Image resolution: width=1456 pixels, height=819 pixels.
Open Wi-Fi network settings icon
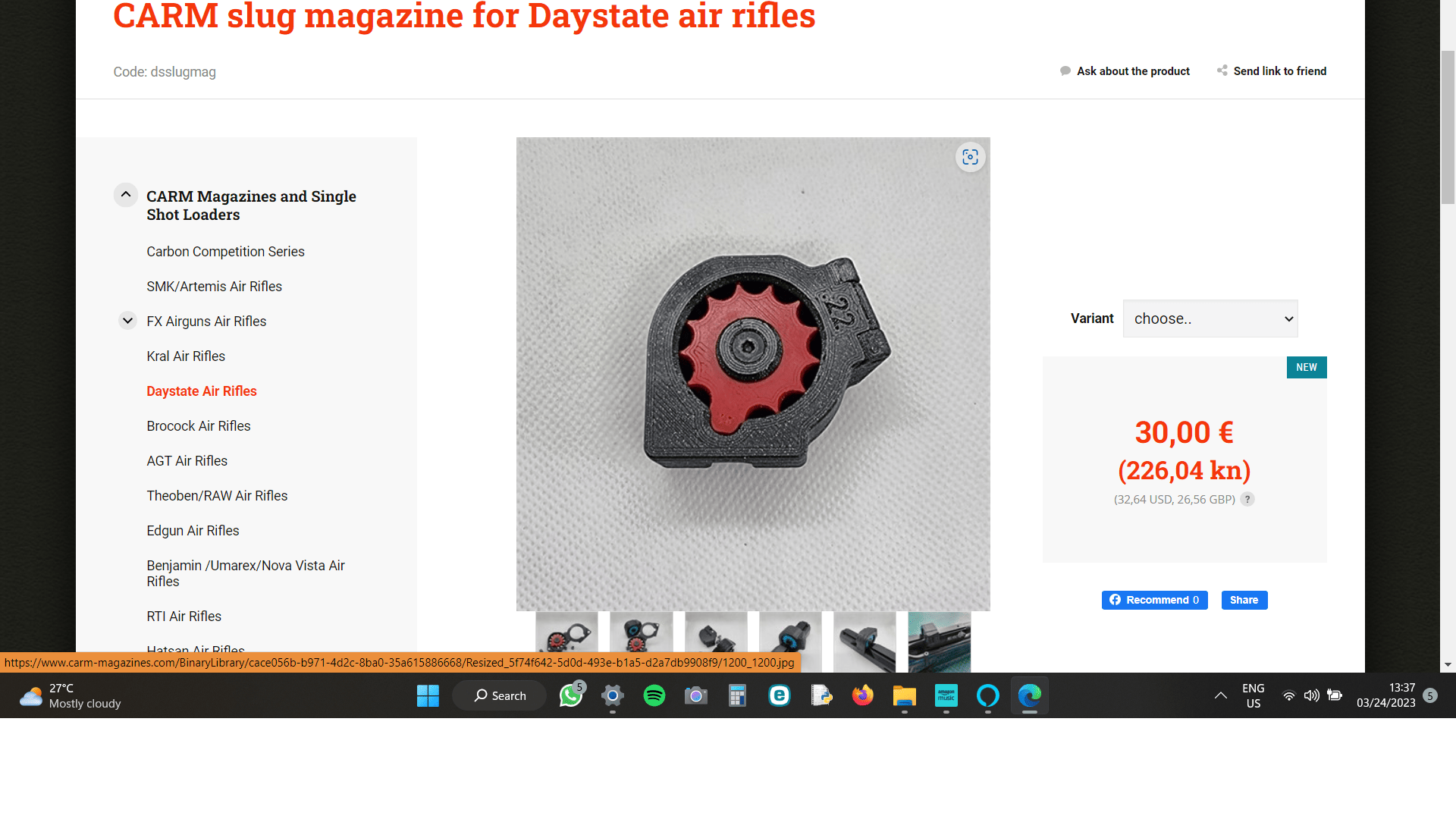[x=1288, y=695]
